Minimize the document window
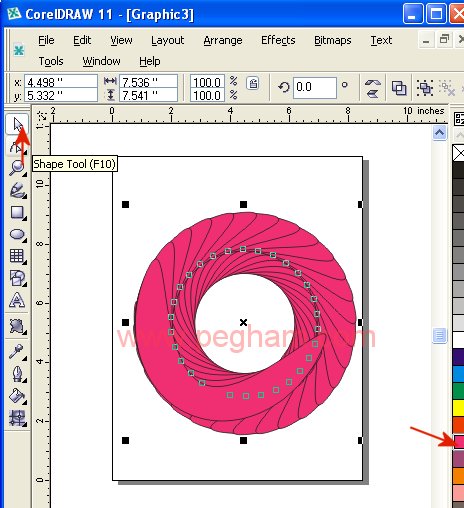The width and height of the screenshot is (464, 508). tap(426, 40)
